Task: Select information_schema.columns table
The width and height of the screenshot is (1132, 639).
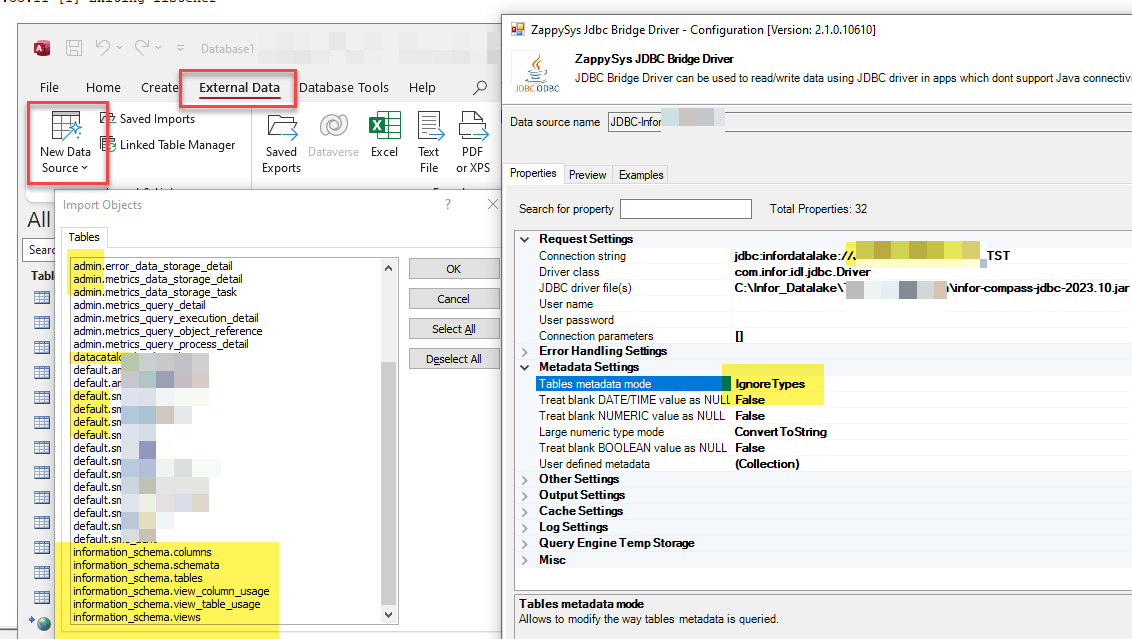Action: [142, 552]
